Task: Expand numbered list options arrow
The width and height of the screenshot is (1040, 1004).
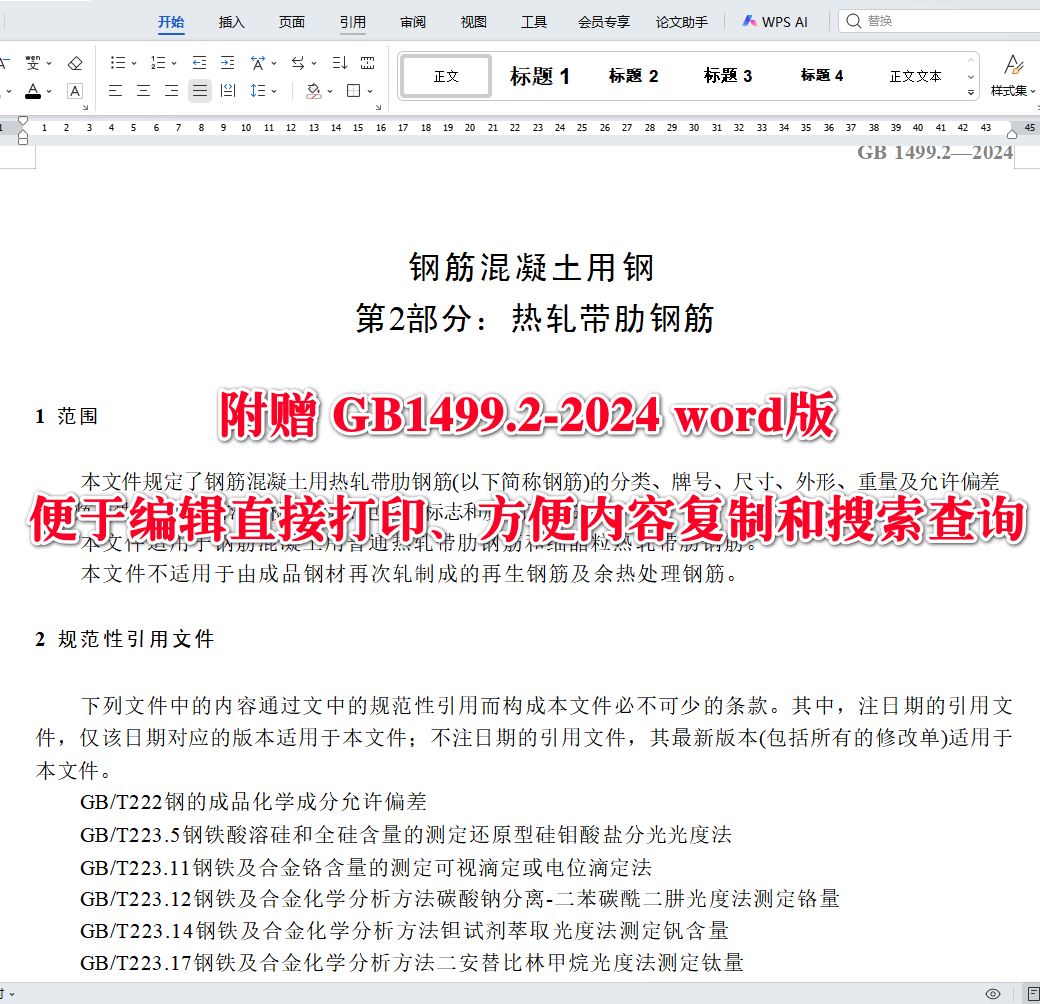Action: point(174,64)
